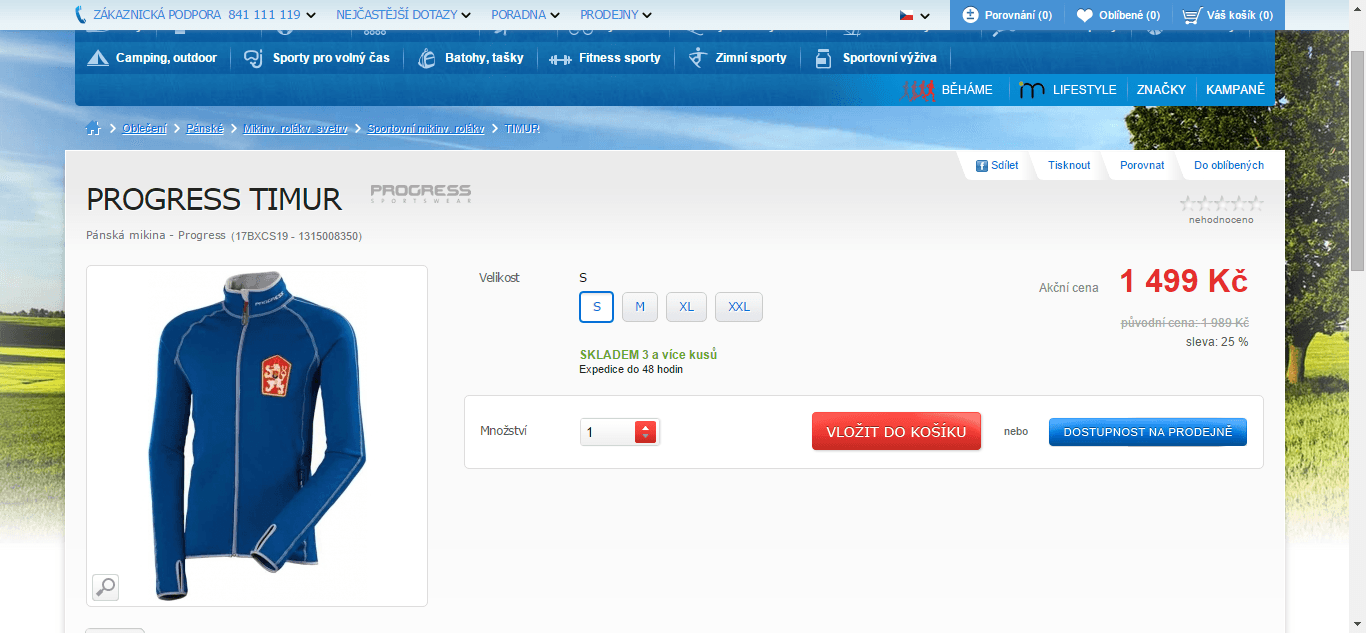The width and height of the screenshot is (1366, 633).
Task: Open the Czech flag language selector
Action: tap(914, 15)
